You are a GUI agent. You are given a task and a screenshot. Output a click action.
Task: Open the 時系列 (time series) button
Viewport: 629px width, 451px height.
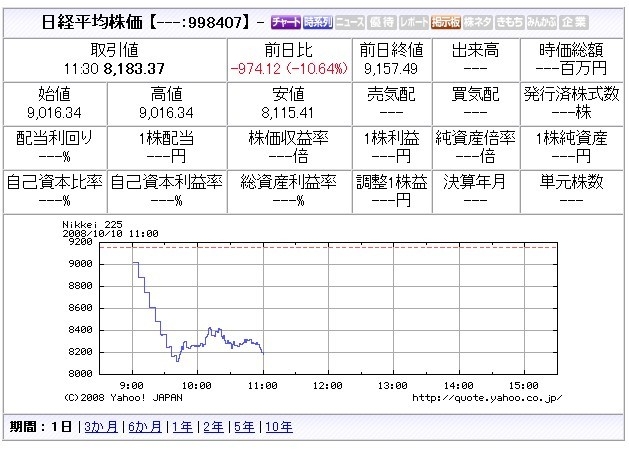coord(318,22)
